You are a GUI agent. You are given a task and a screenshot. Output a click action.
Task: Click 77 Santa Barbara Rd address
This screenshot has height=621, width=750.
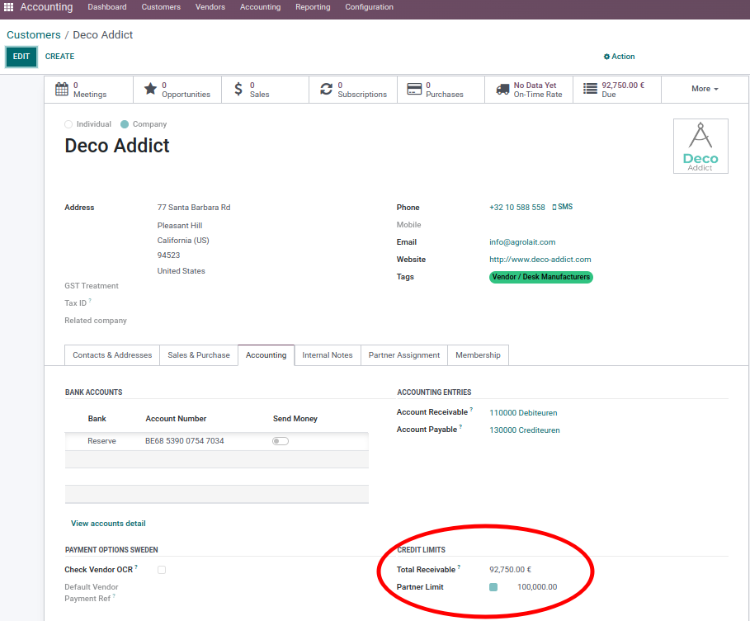click(194, 208)
